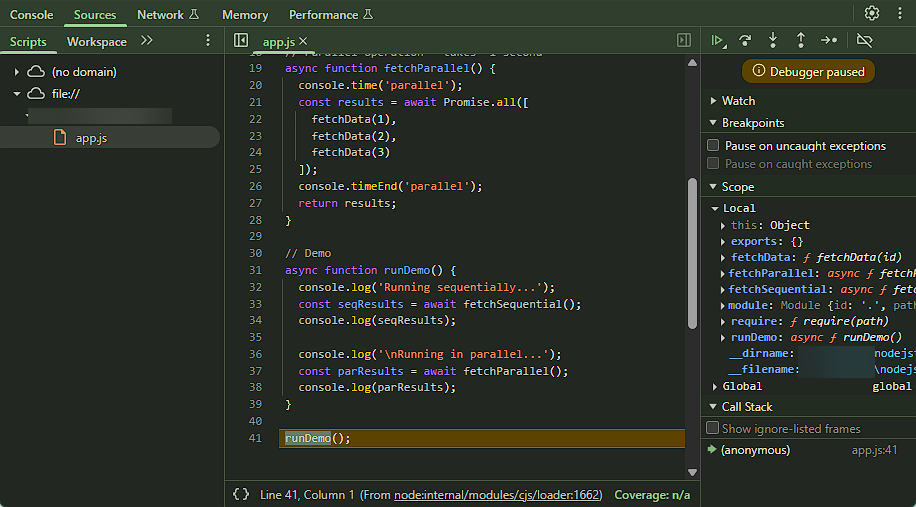Open the Workspace tab in navigator
Screen dimensions: 916x507
click(97, 41)
